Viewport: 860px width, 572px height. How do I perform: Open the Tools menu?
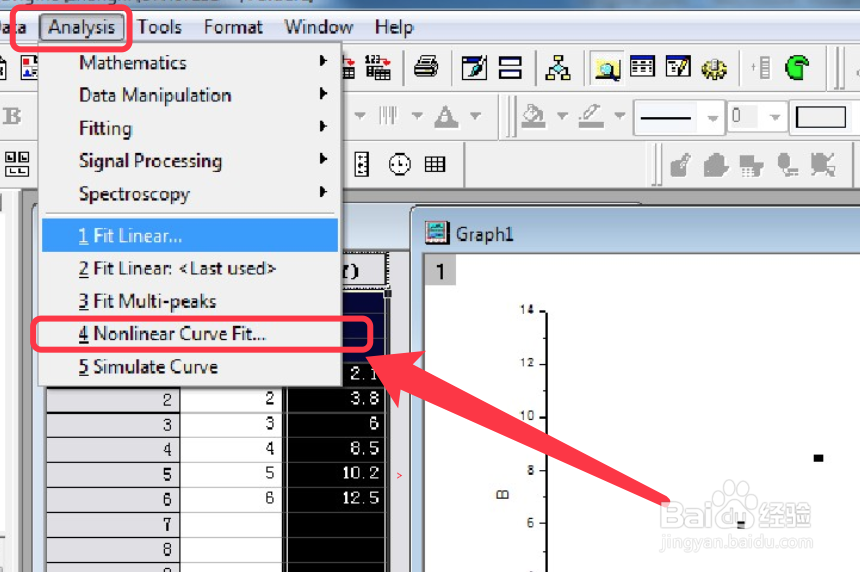[x=159, y=27]
